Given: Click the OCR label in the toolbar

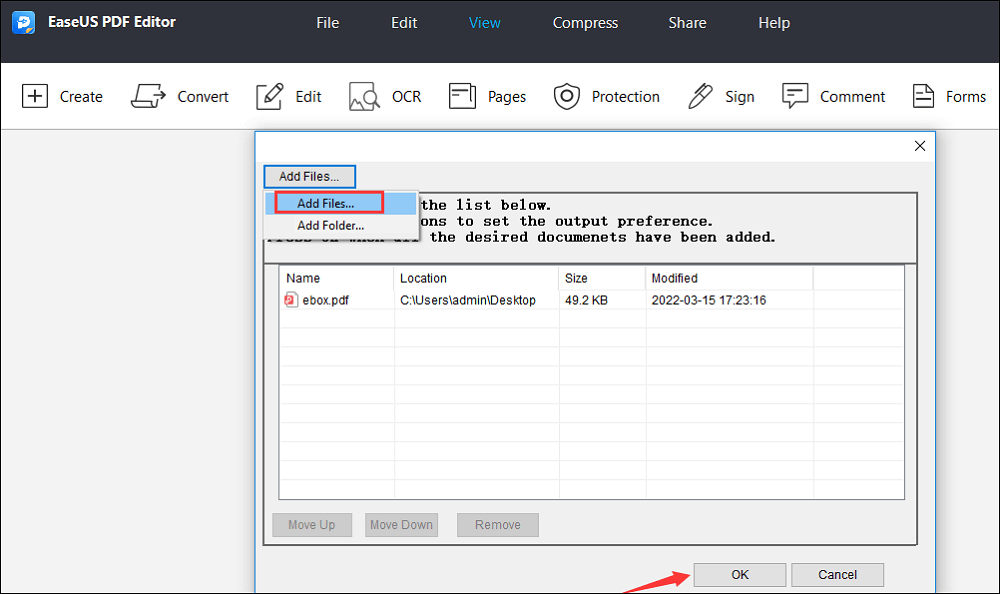Looking at the screenshot, I should [x=406, y=96].
